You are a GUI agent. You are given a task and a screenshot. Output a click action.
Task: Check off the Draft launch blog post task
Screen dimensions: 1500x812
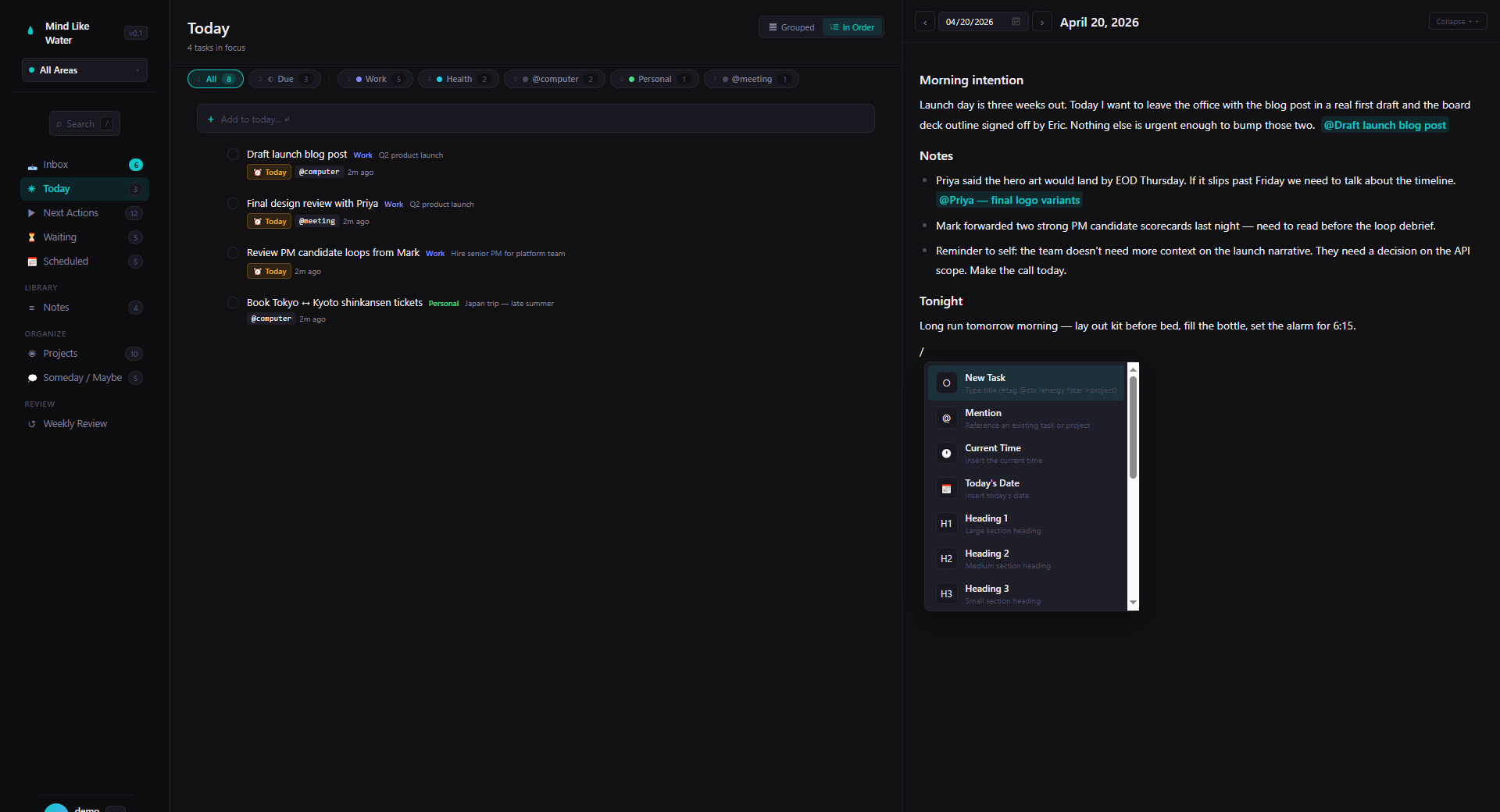tap(232, 154)
